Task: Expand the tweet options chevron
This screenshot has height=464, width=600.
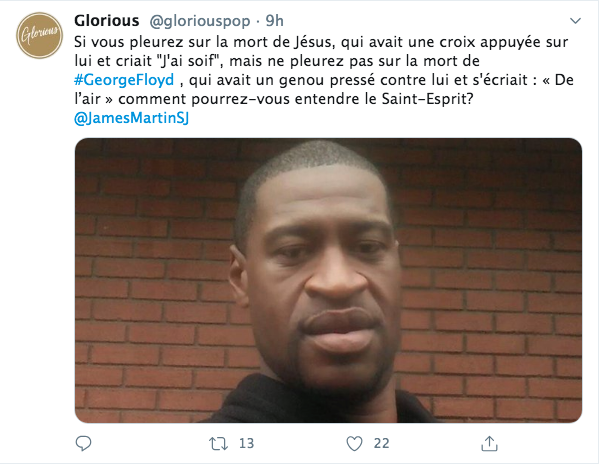Action: coord(575,21)
